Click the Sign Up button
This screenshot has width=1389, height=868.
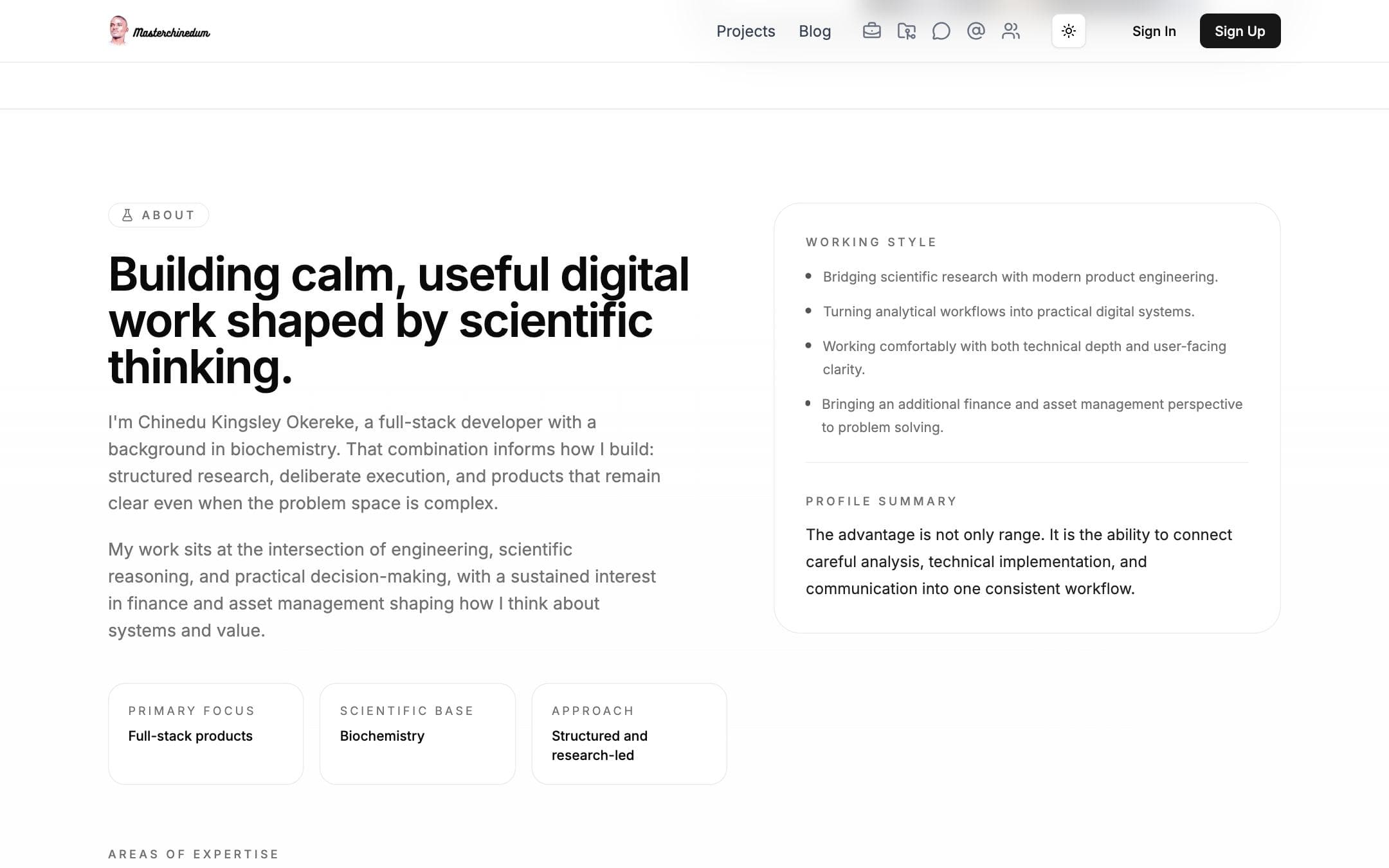1240,31
